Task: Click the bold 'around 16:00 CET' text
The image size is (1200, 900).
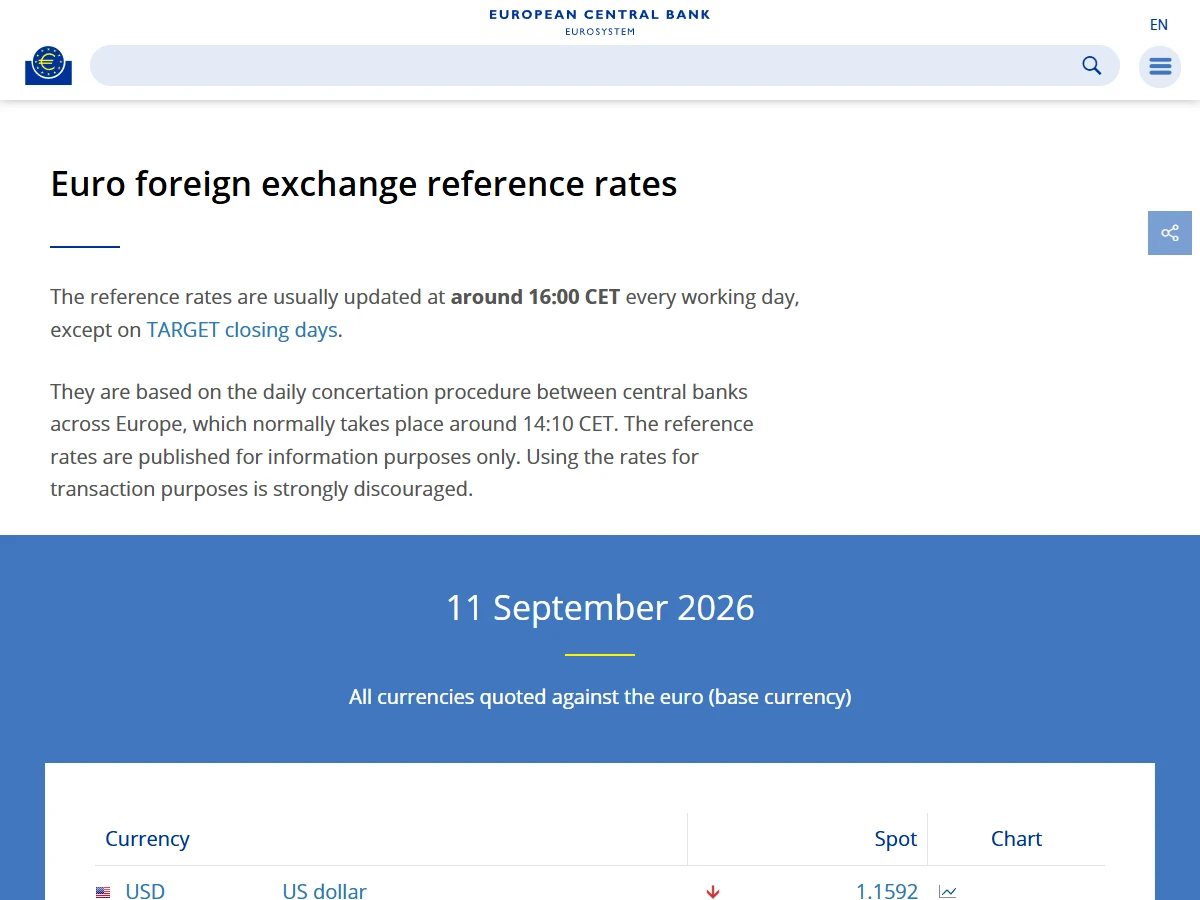Action: click(536, 297)
